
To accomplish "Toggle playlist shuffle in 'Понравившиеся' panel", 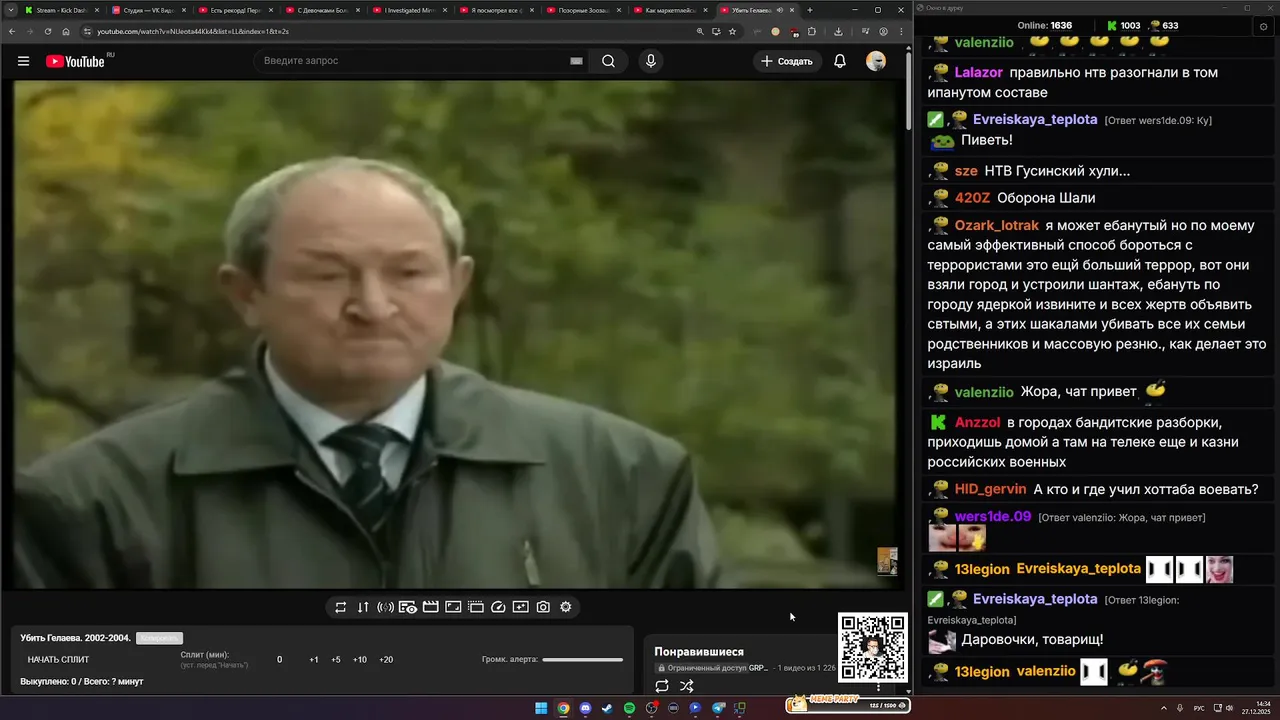I will pos(687,686).
